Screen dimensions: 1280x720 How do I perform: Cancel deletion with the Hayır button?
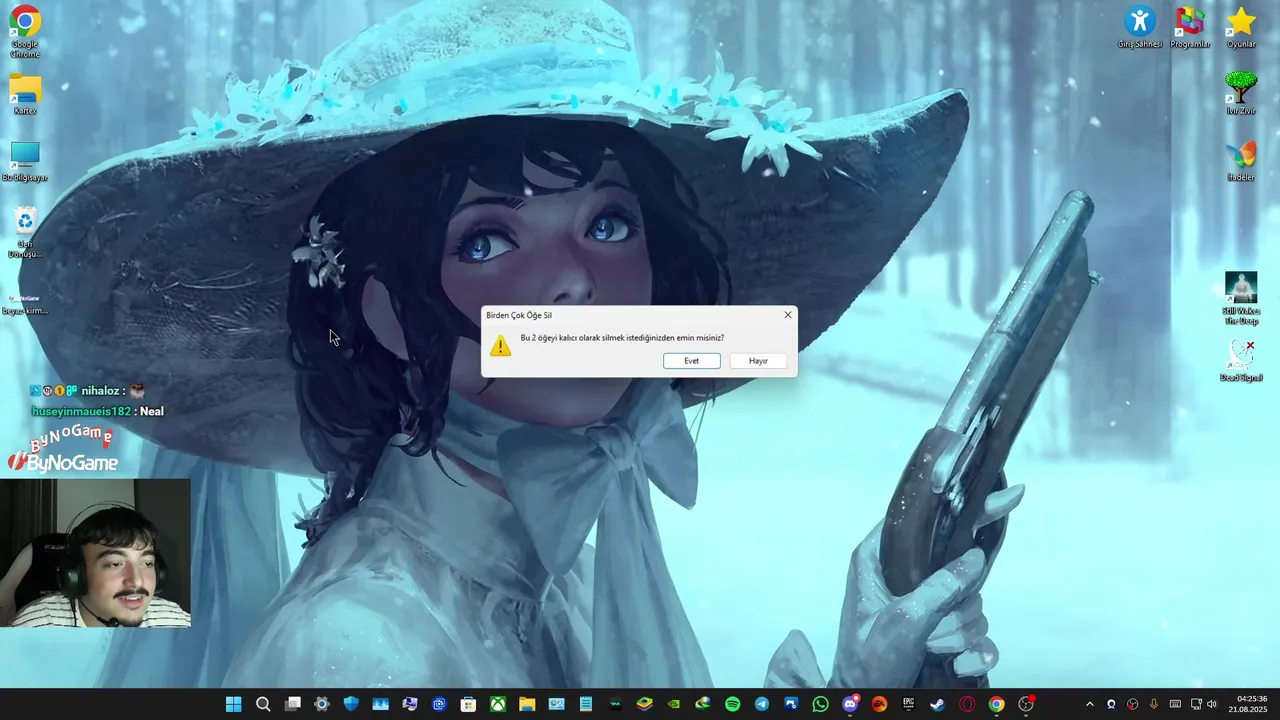(758, 361)
